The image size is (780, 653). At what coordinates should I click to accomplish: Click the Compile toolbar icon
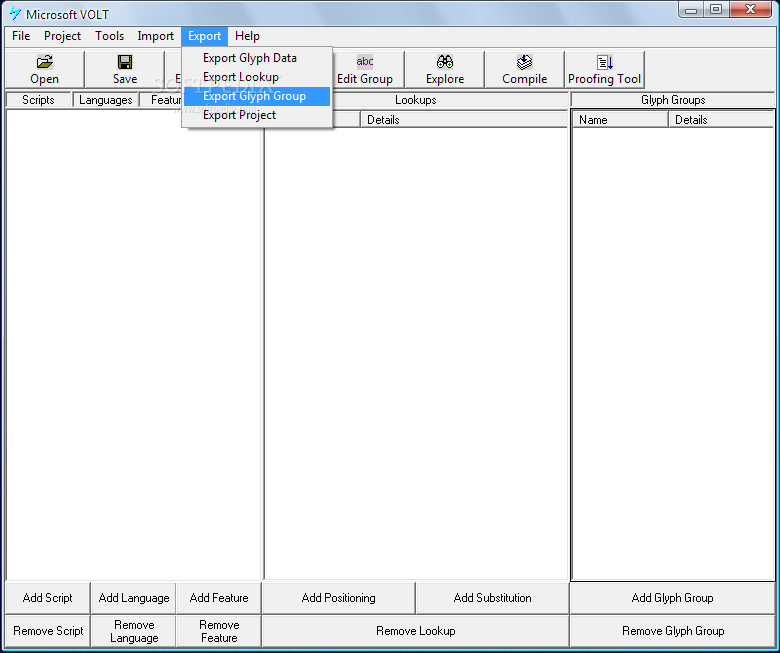point(524,62)
